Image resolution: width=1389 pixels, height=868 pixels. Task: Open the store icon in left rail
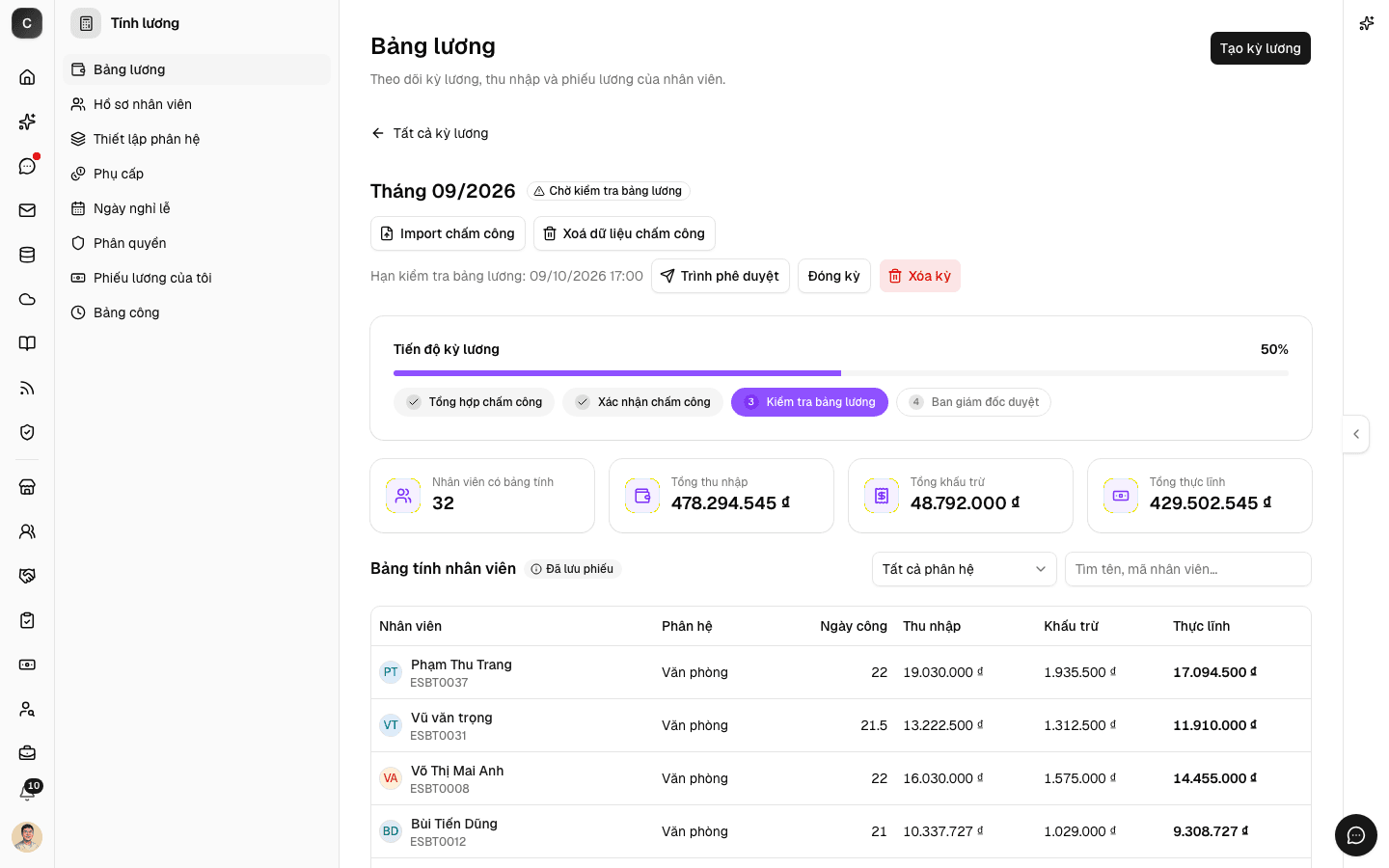click(x=27, y=487)
